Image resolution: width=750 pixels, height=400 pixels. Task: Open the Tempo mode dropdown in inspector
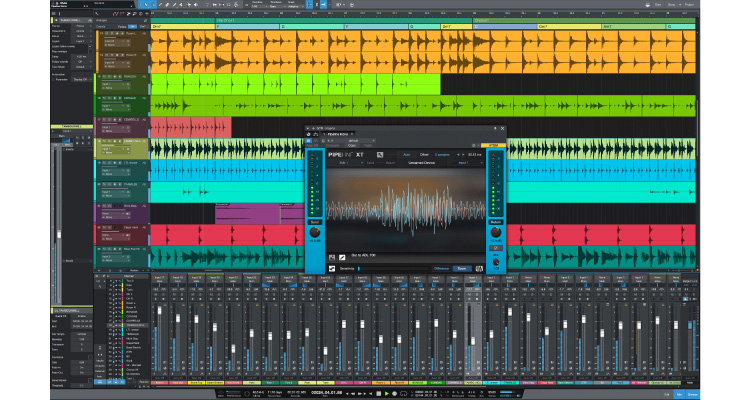[x=82, y=26]
